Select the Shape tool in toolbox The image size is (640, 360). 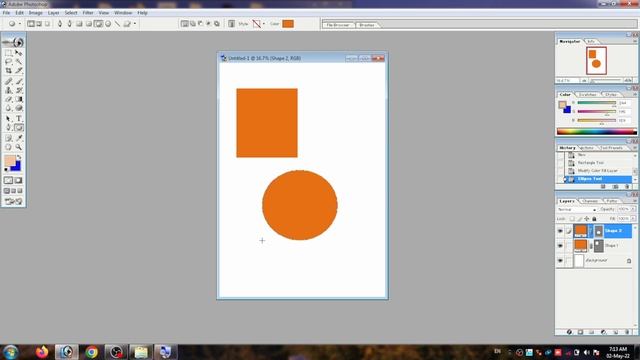click(18, 128)
